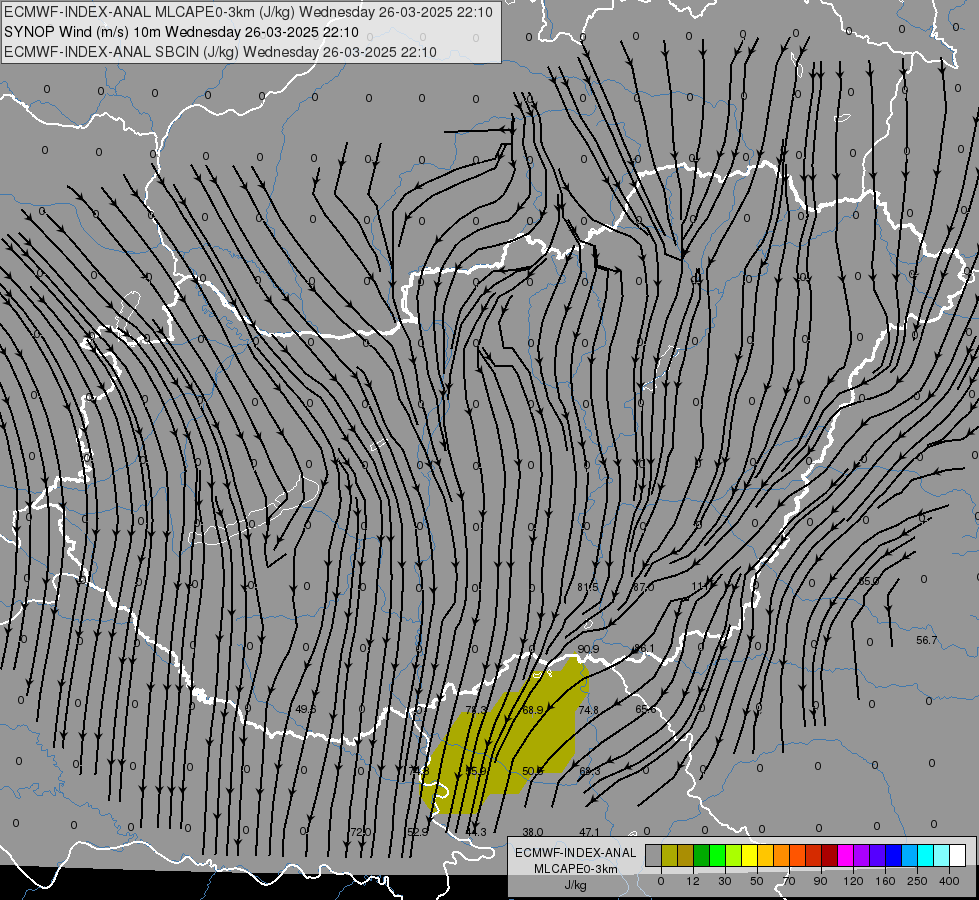This screenshot has height=900, width=979.
Task: Click the legend tick value 120
Action: [x=852, y=881]
